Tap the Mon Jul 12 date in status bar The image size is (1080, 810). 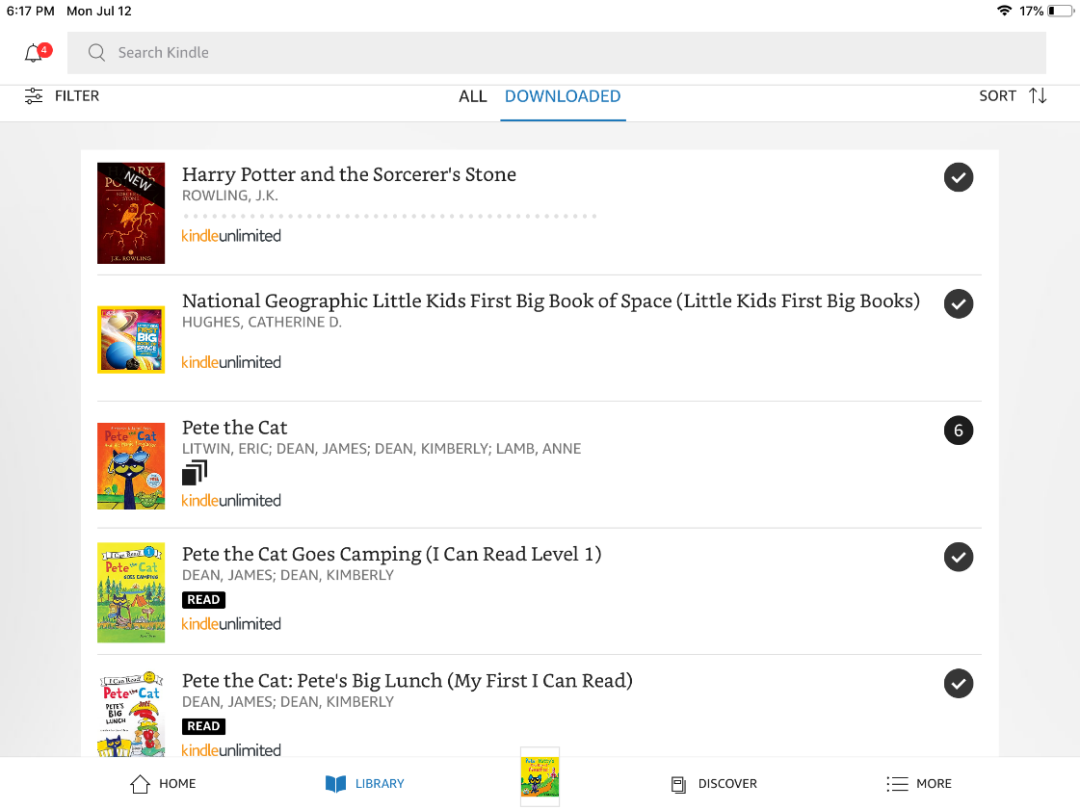[98, 11]
